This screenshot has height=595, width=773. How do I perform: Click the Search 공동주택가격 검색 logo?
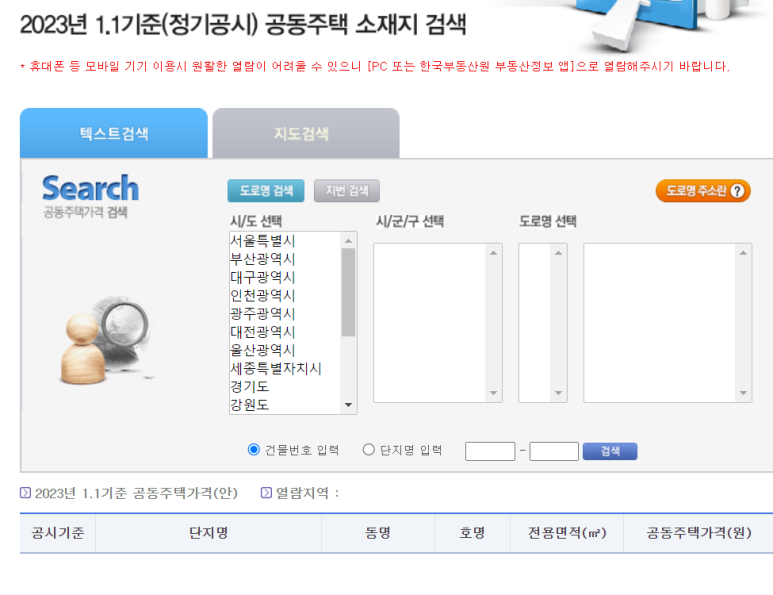pos(90,196)
